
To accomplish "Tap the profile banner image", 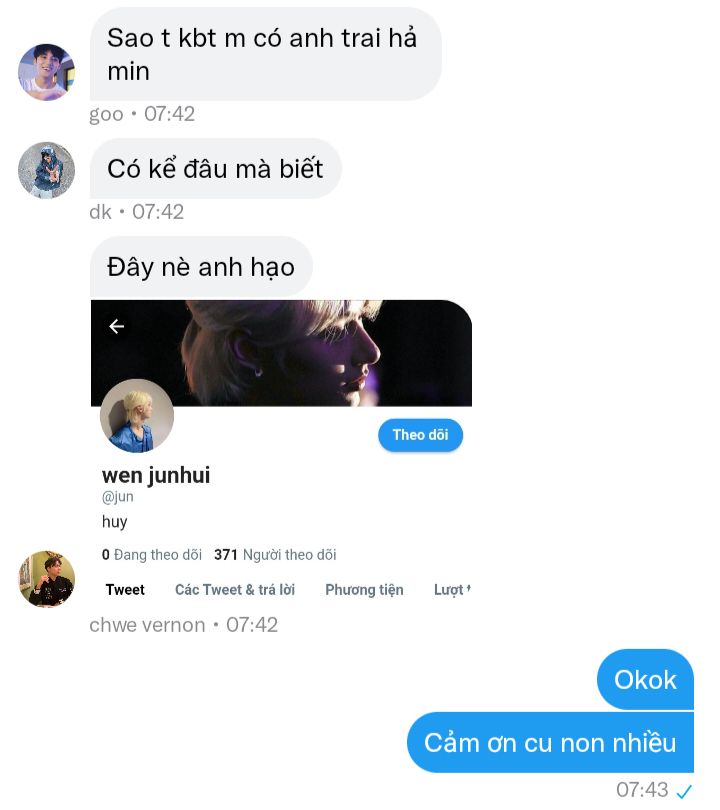I will [x=281, y=353].
